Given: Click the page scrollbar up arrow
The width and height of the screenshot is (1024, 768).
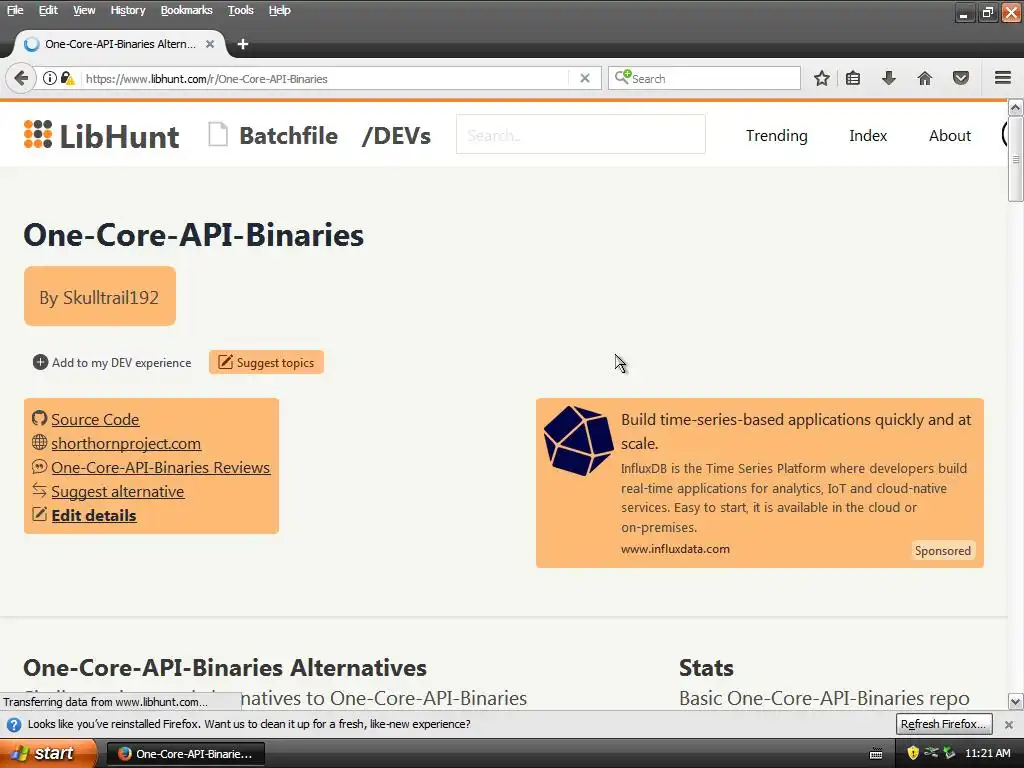Looking at the screenshot, I should [x=1015, y=107].
